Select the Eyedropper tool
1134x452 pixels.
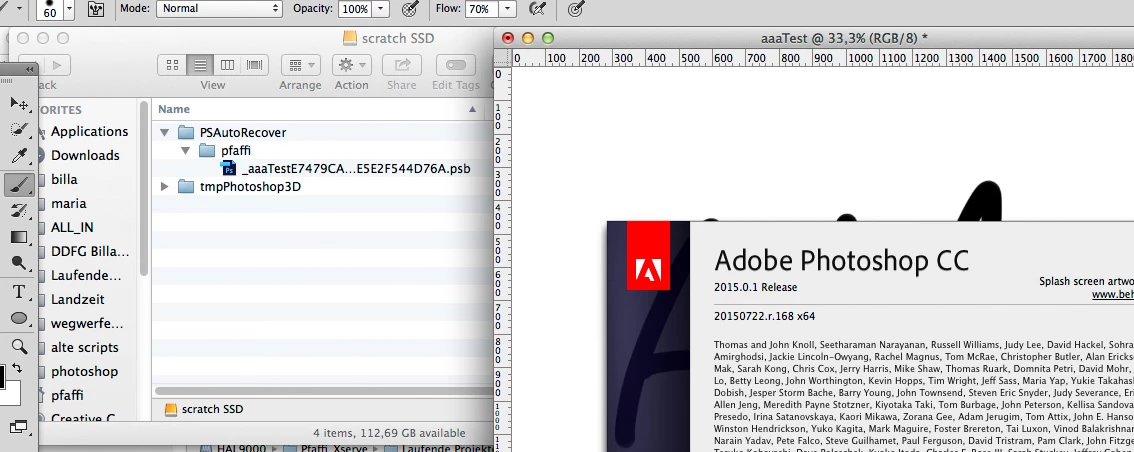tap(19, 157)
